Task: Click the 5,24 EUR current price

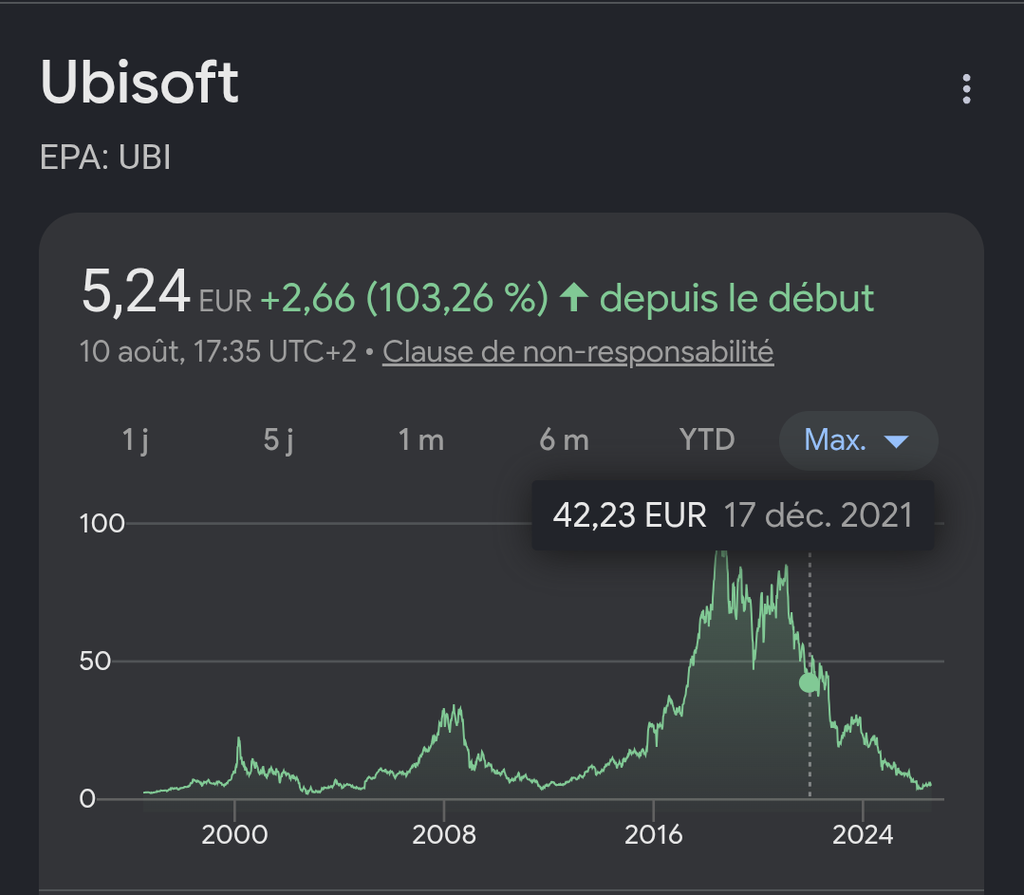Action: [x=167, y=293]
